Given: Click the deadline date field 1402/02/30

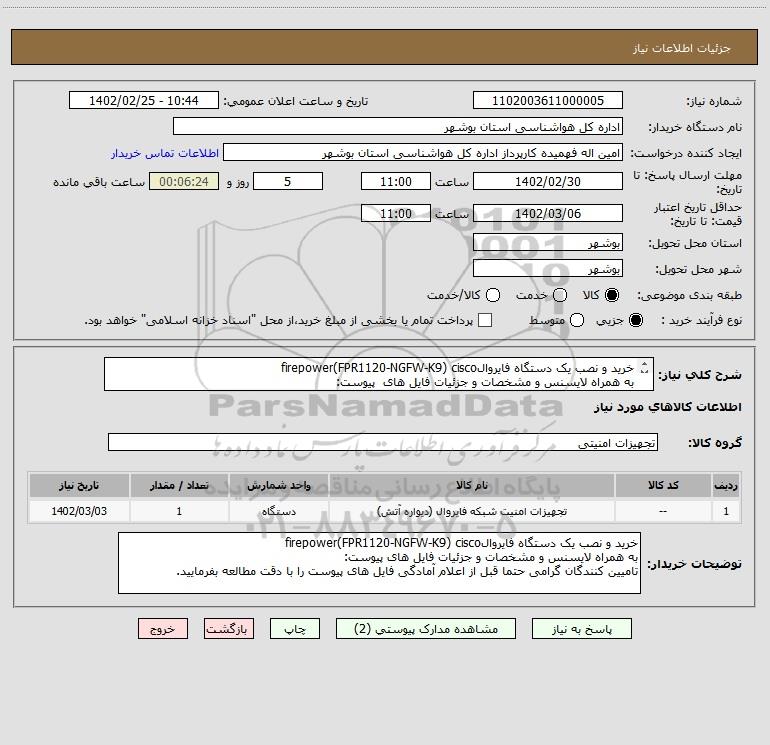Looking at the screenshot, I should pos(548,182).
